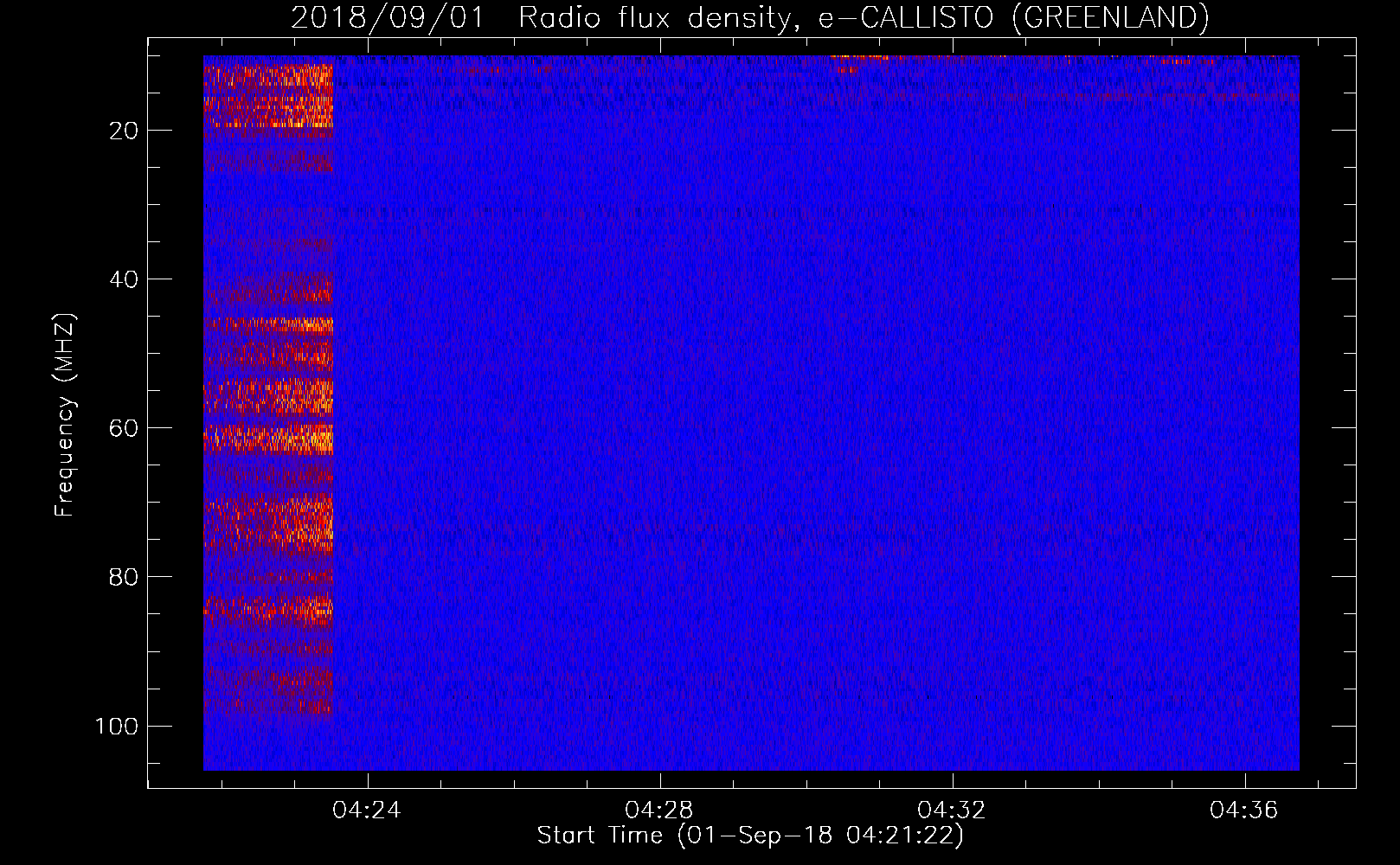1400x865 pixels.
Task: Click the 'Start Time (01-Sep-18 04:21:22)' axis label
Action: click(x=750, y=836)
